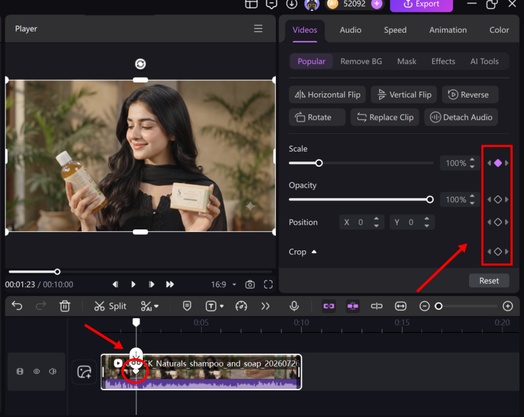The height and width of the screenshot is (417, 524).
Task: Click the Opacity slider handle
Action: click(x=430, y=199)
